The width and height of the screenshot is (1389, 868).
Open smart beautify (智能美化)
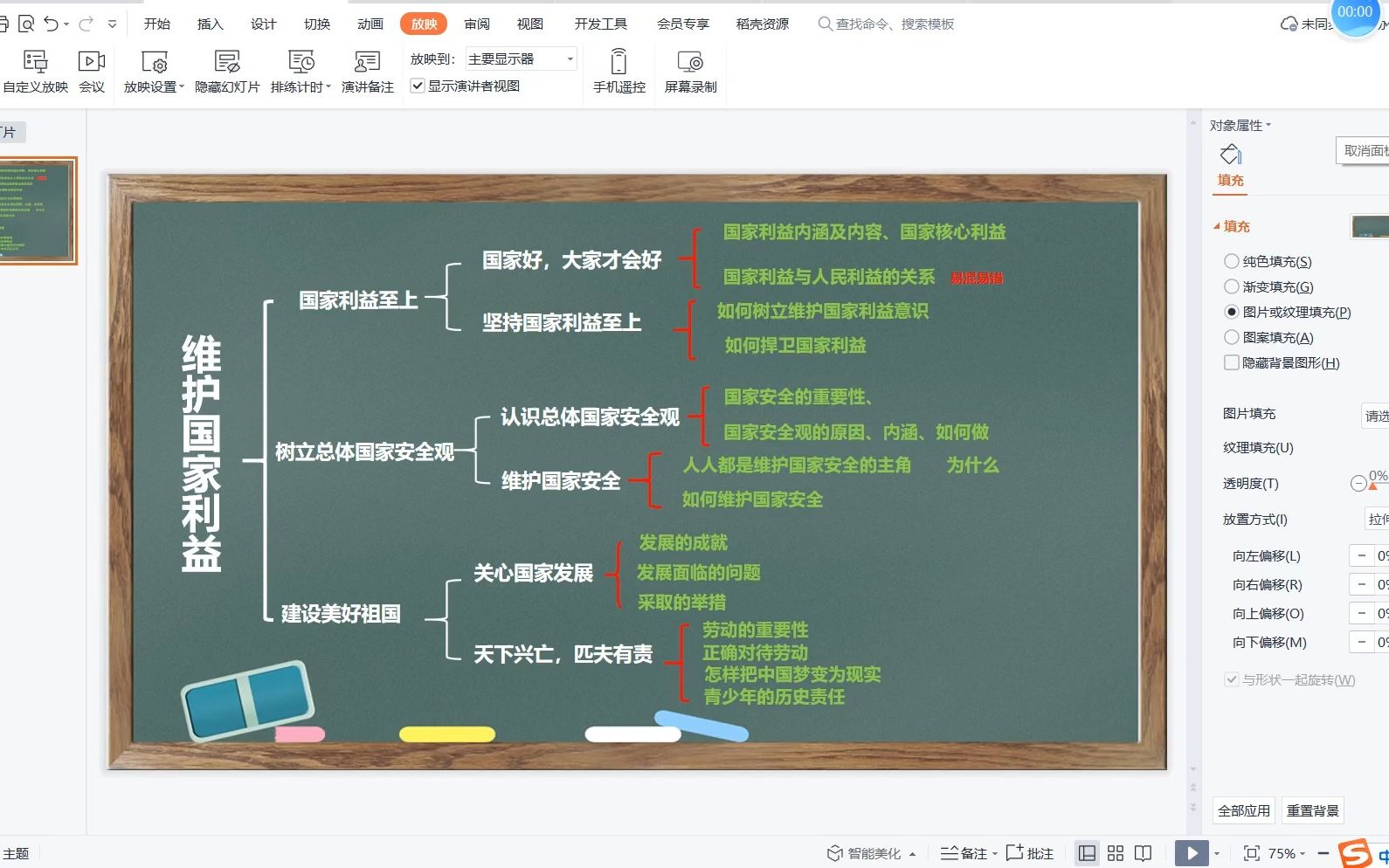point(872,853)
